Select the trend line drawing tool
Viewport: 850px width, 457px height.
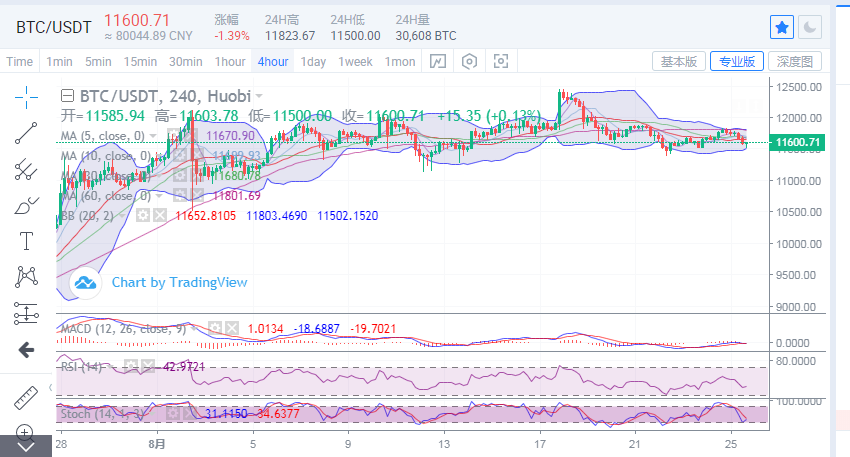tap(26, 133)
